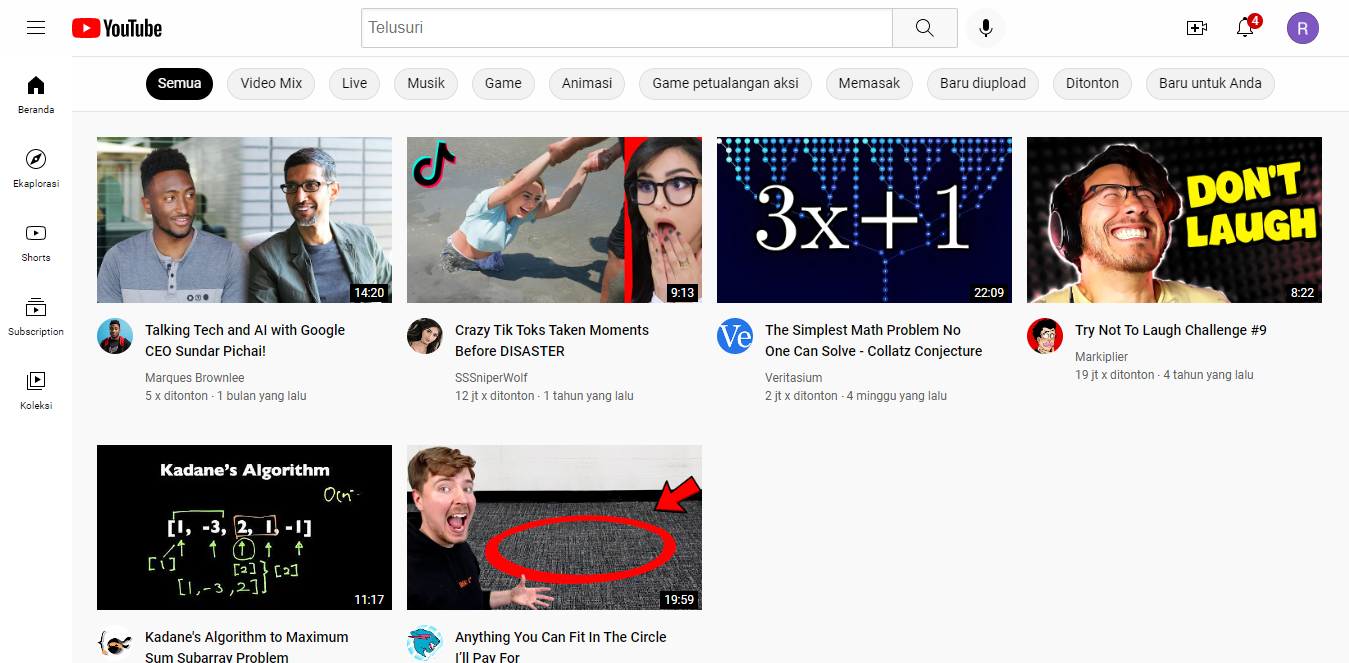Select the Semua filter chip
1349x663 pixels.
click(x=180, y=83)
